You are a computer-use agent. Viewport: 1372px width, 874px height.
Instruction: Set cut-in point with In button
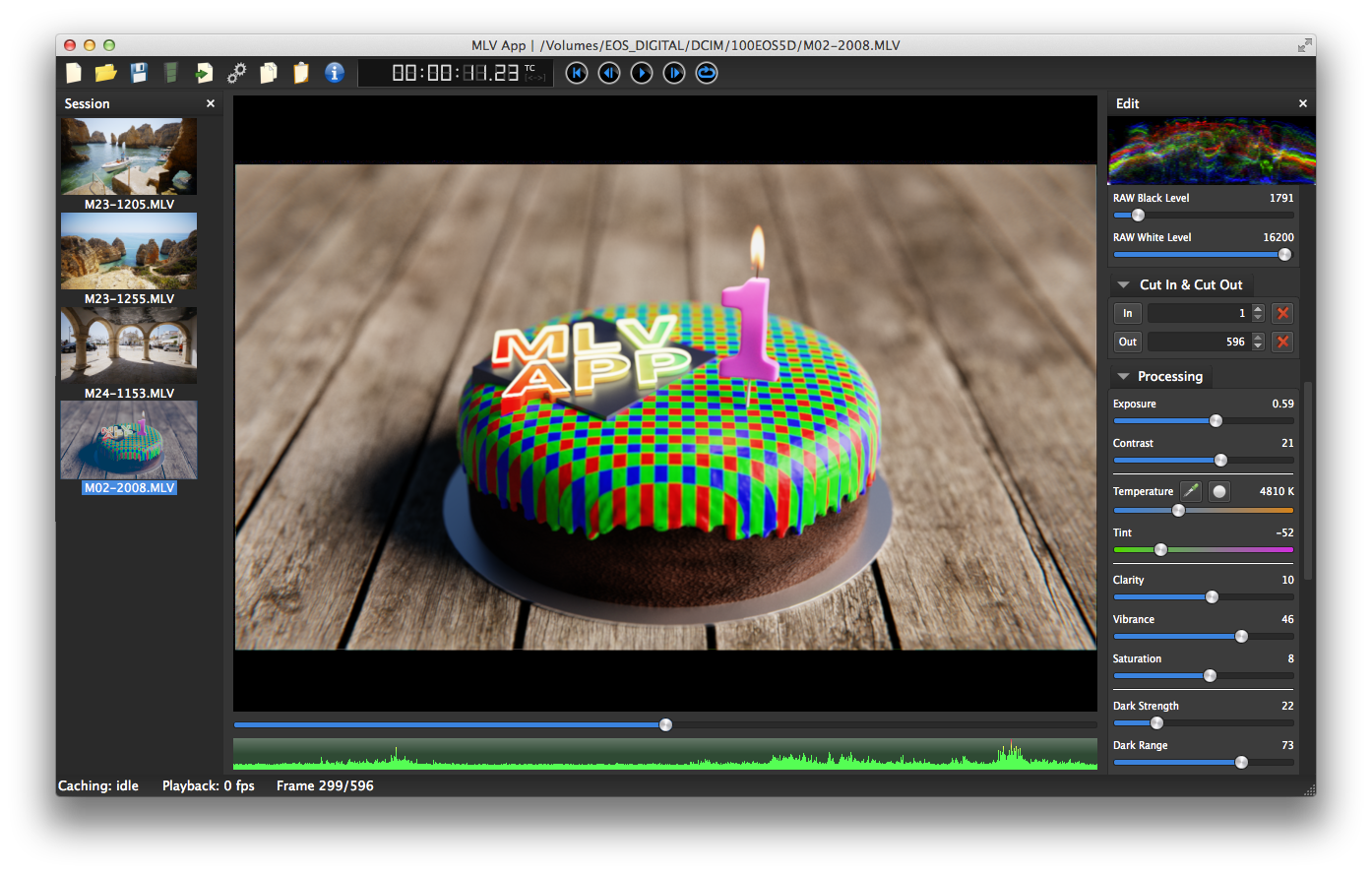(x=1128, y=313)
